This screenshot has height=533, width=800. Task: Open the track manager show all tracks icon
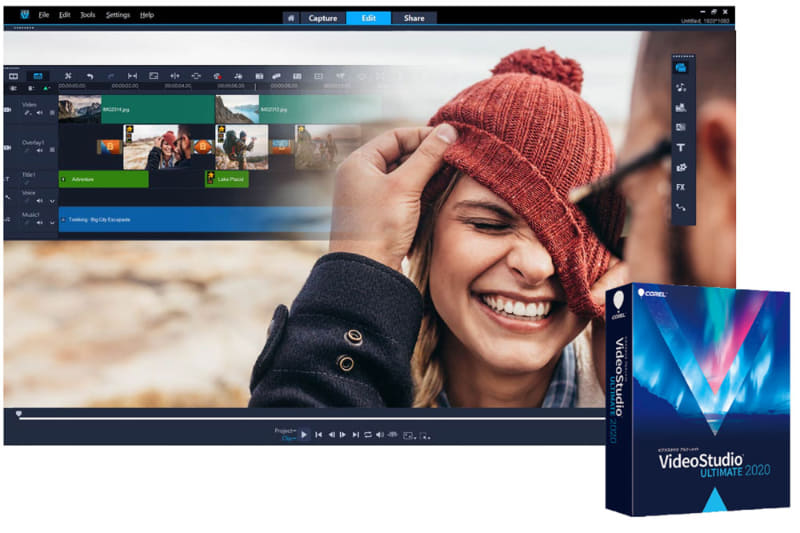pos(13,88)
